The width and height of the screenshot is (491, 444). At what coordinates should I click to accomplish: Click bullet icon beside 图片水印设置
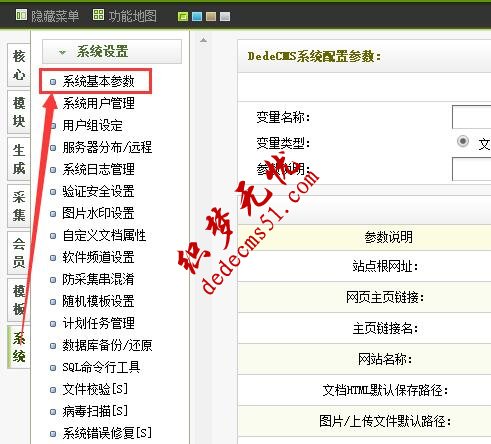[x=53, y=214]
